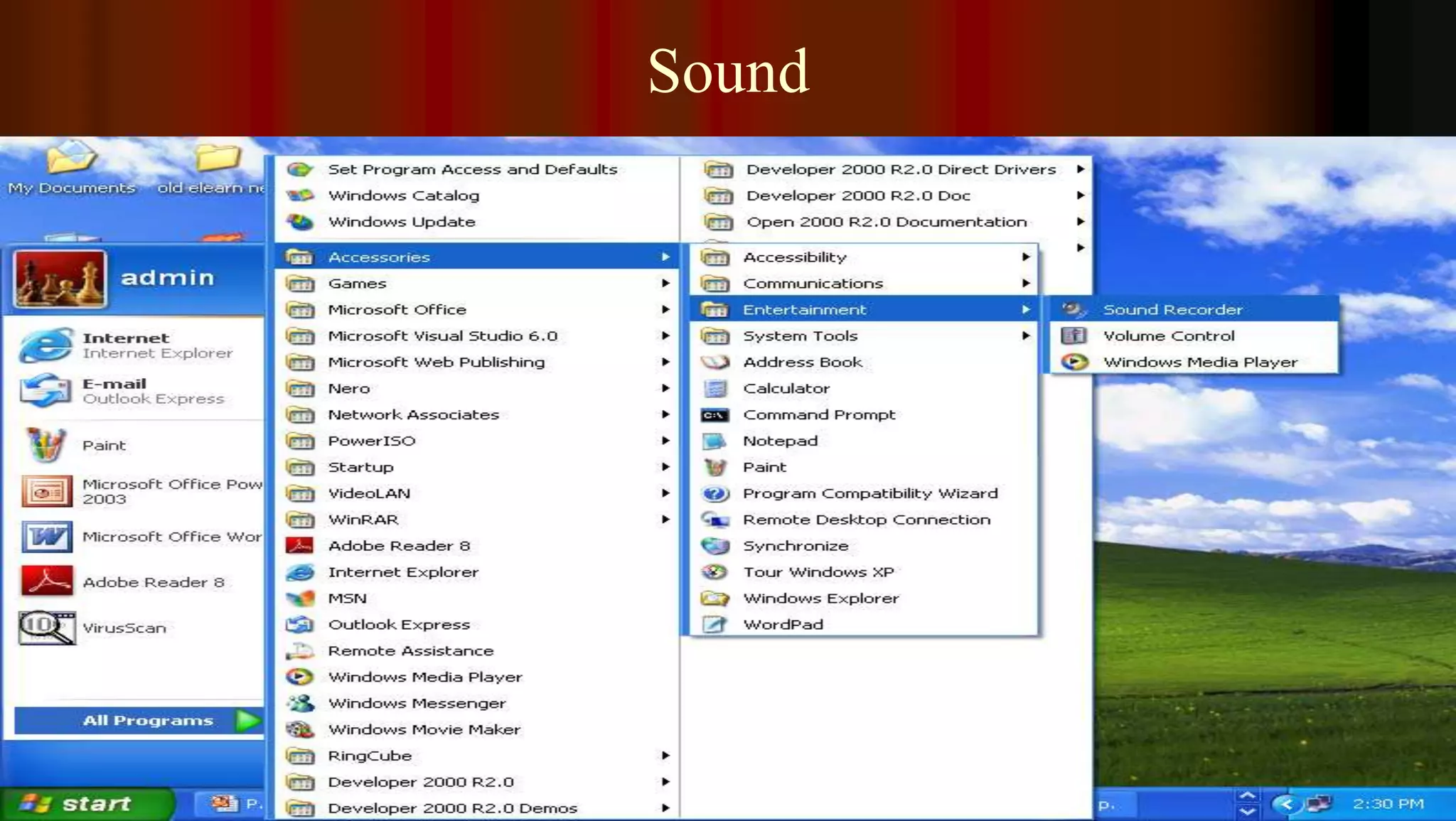Expand the Games submenu arrow
This screenshot has height=821, width=1456.
click(x=665, y=283)
